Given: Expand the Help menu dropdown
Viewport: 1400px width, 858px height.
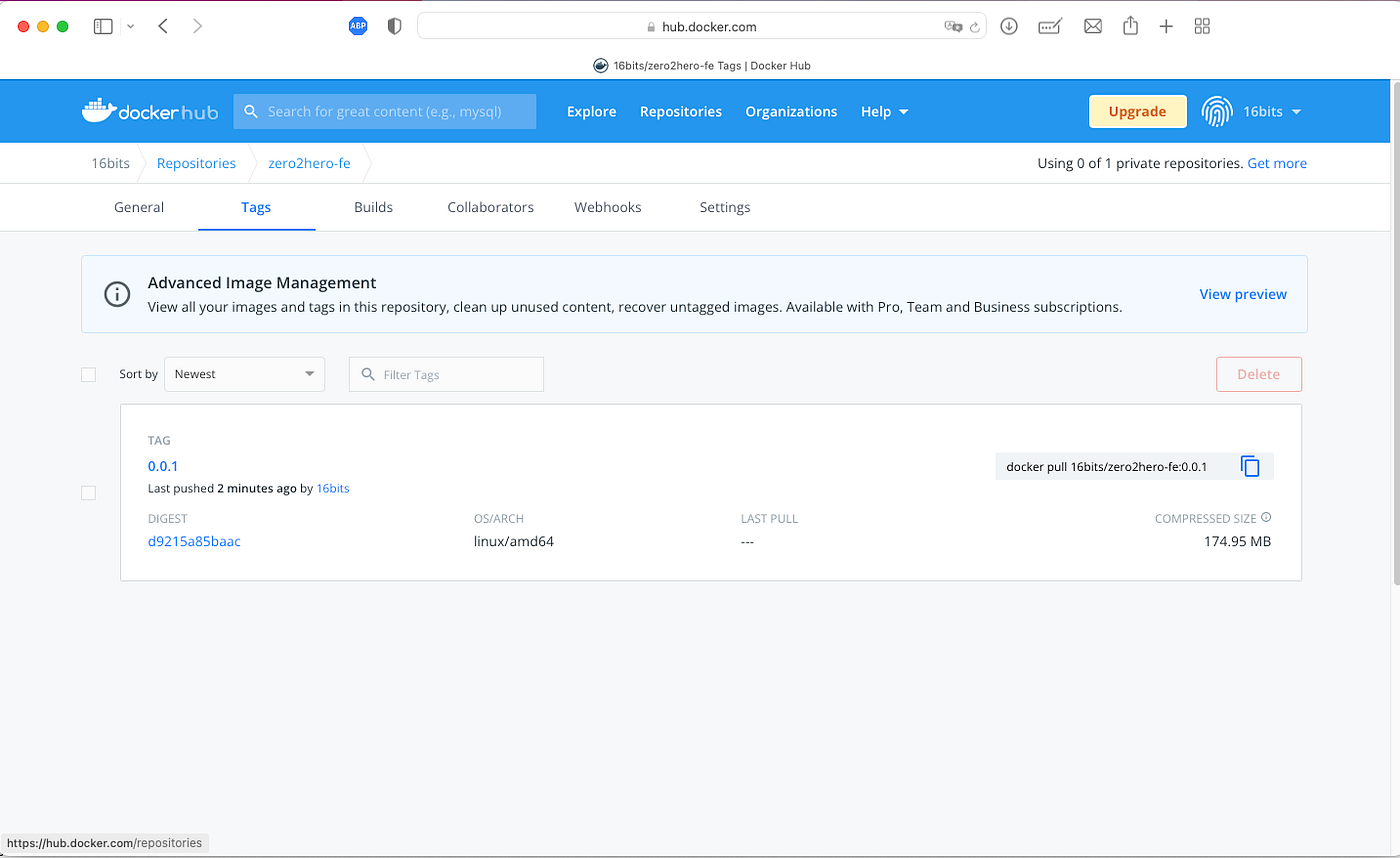Looking at the screenshot, I should [884, 111].
